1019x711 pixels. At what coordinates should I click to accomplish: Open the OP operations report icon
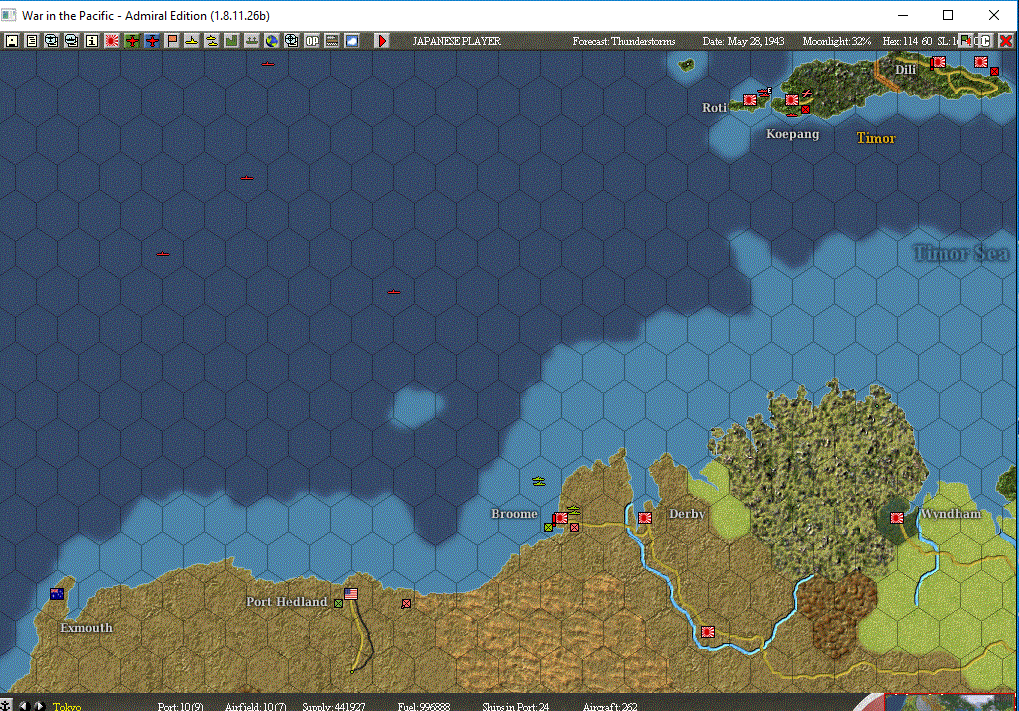point(312,41)
